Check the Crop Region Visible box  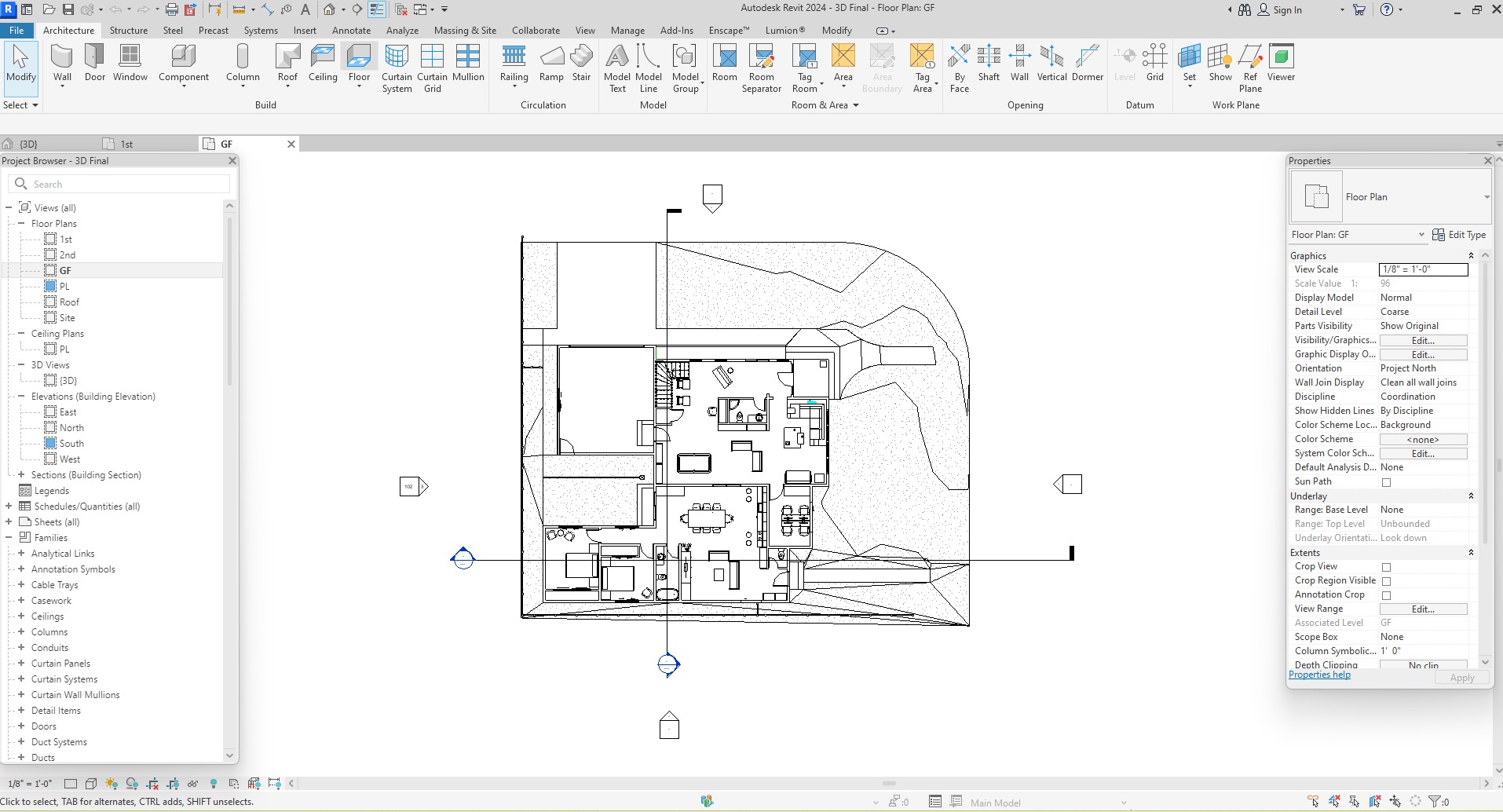pos(1386,581)
